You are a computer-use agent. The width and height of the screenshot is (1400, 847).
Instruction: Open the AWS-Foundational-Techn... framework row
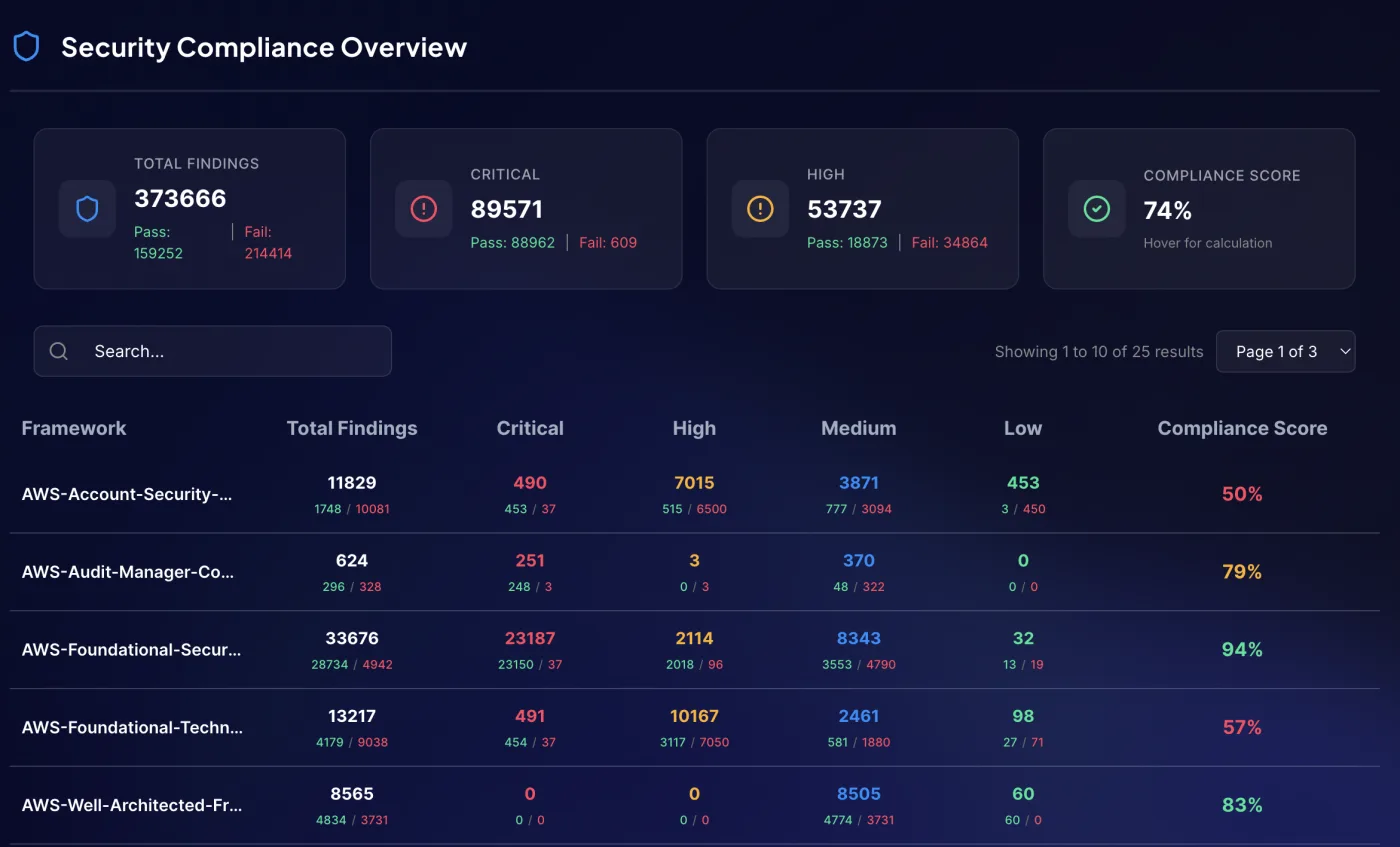coord(695,728)
